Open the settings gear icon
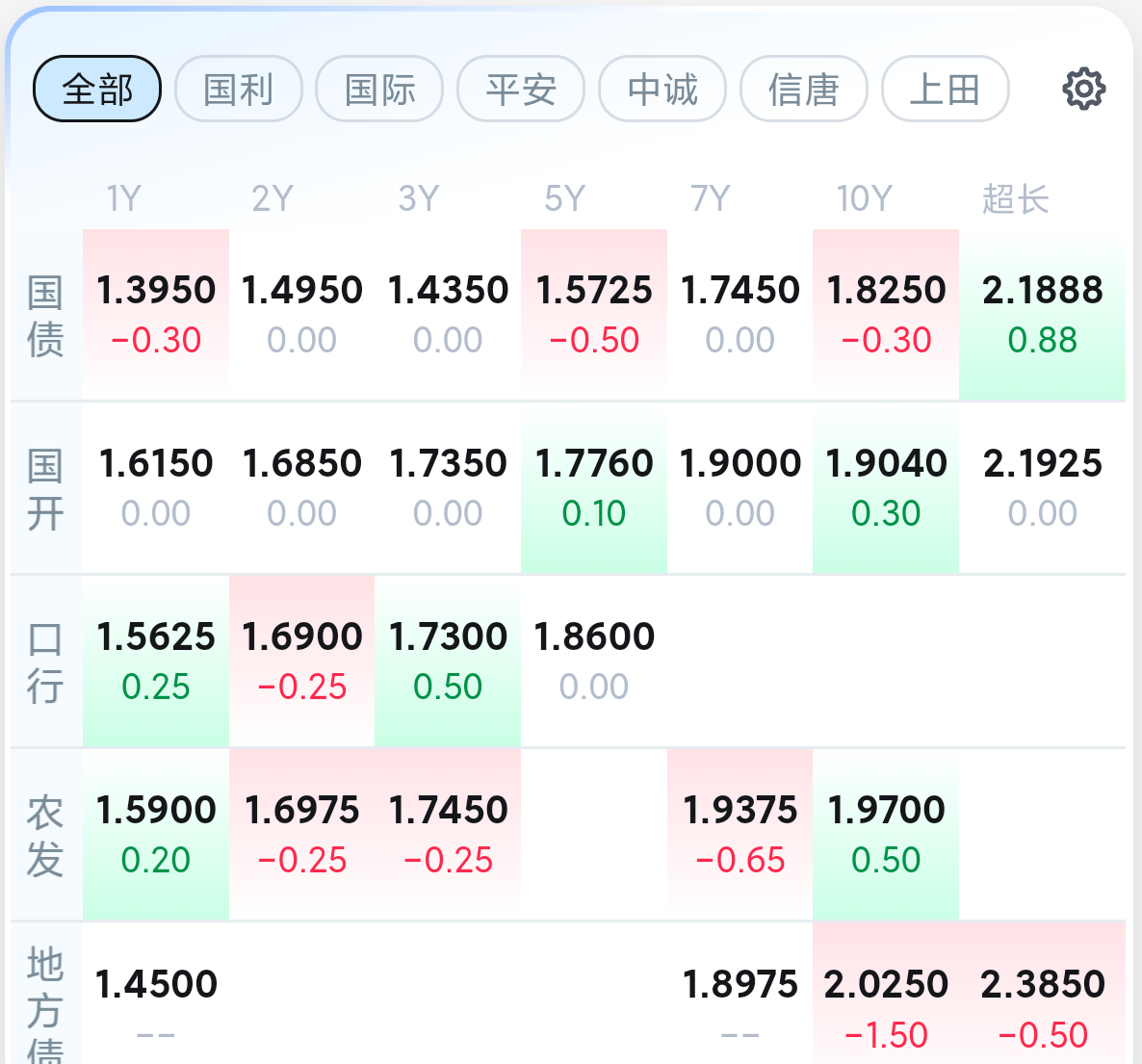The width and height of the screenshot is (1142, 1064). point(1083,90)
